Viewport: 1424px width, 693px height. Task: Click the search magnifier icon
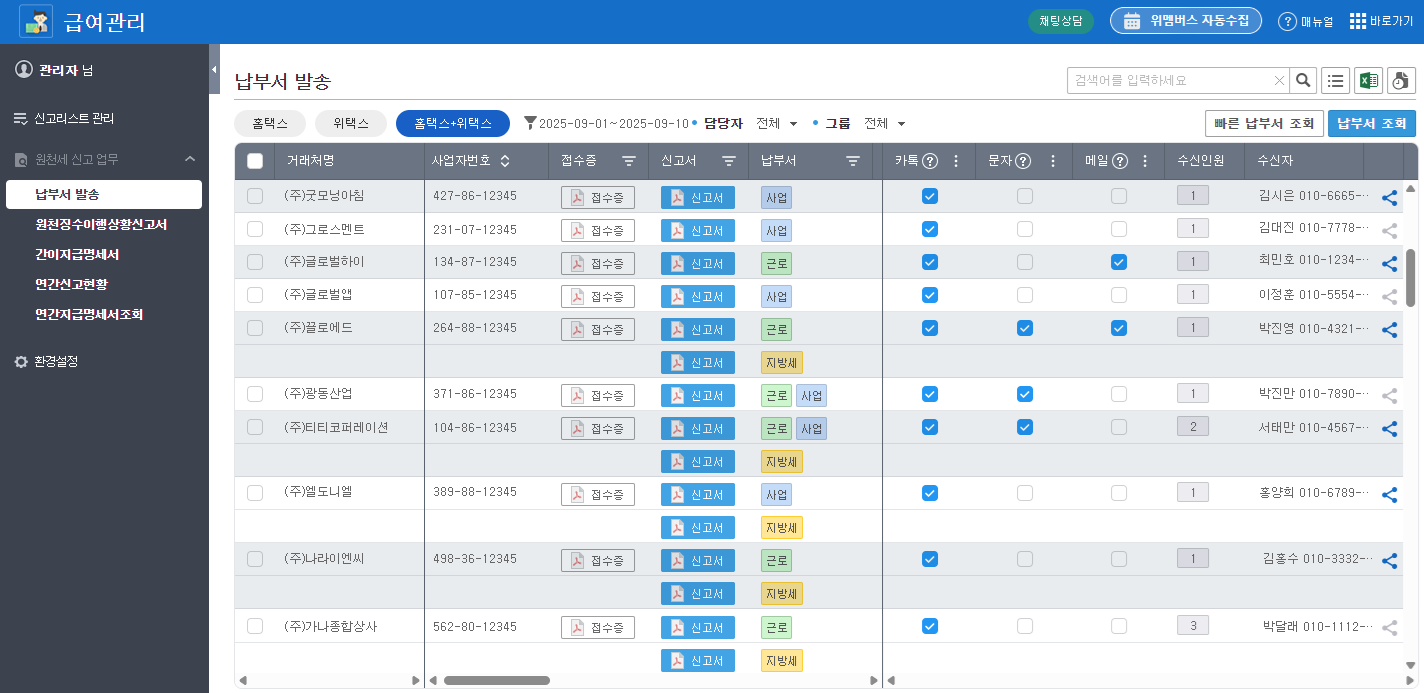1303,81
